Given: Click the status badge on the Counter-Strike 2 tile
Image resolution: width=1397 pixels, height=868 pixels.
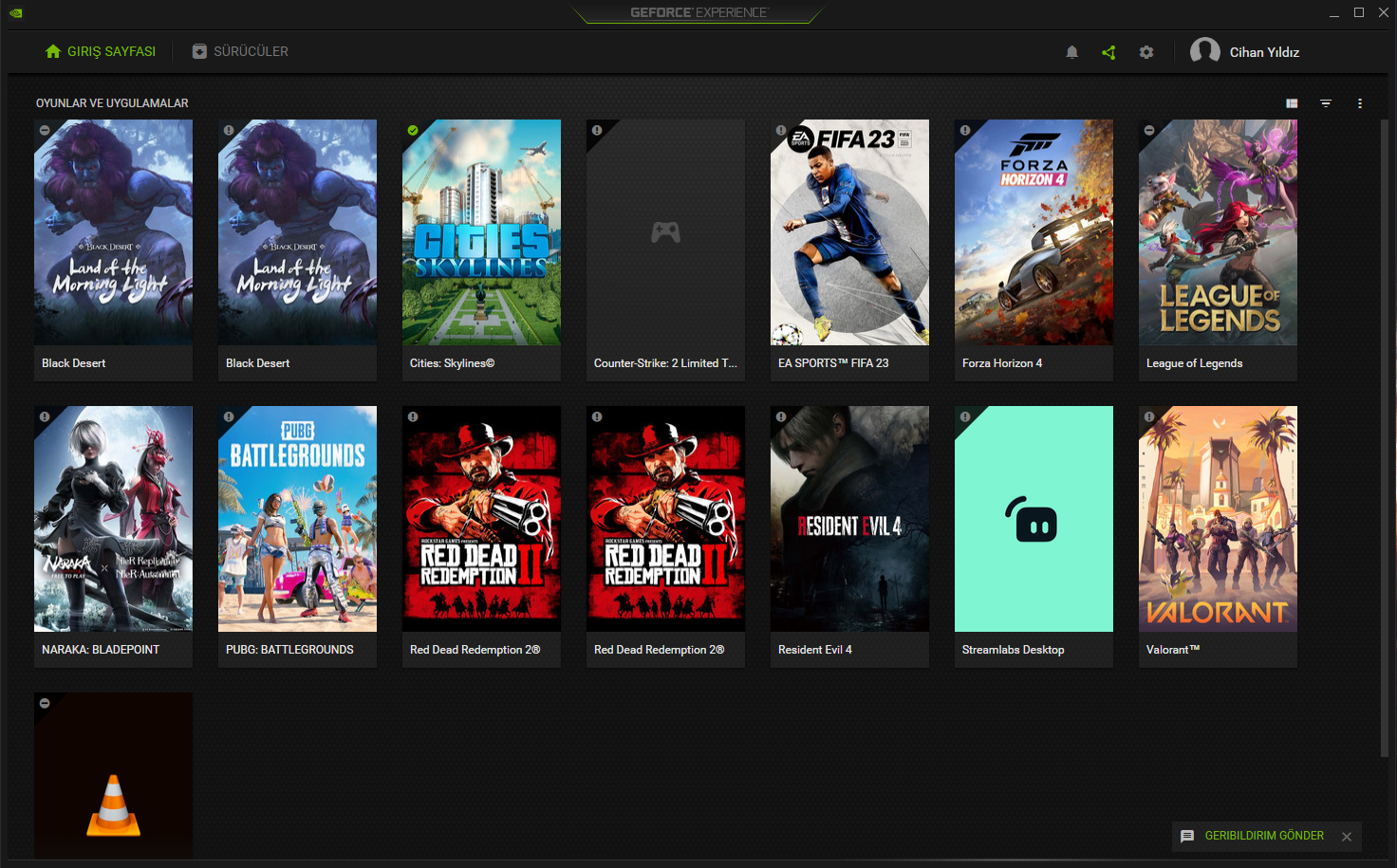Looking at the screenshot, I should point(597,130).
